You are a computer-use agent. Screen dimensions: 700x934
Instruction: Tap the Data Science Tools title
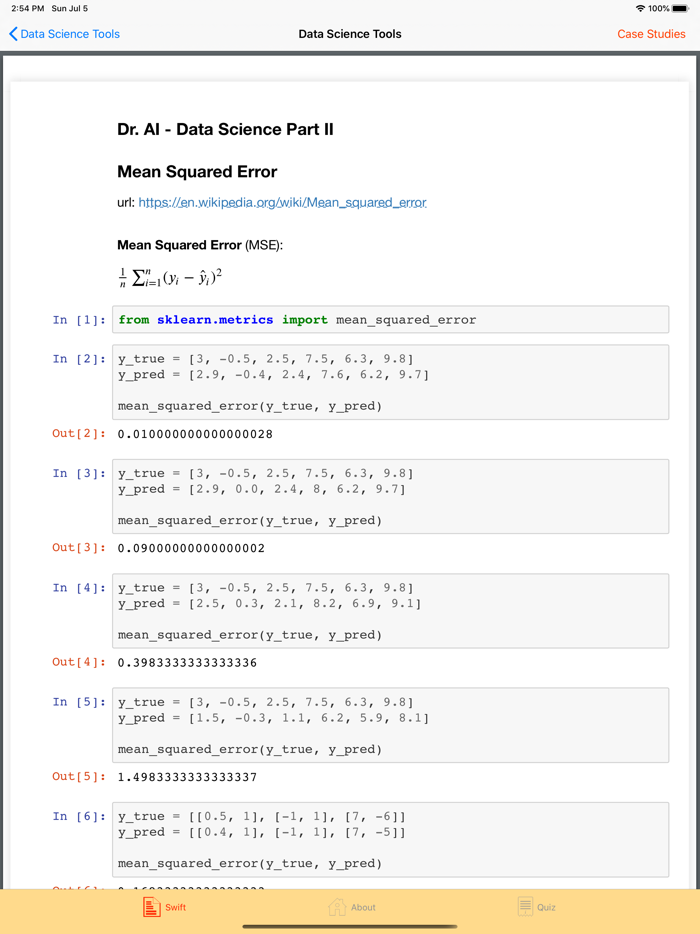click(x=350, y=33)
